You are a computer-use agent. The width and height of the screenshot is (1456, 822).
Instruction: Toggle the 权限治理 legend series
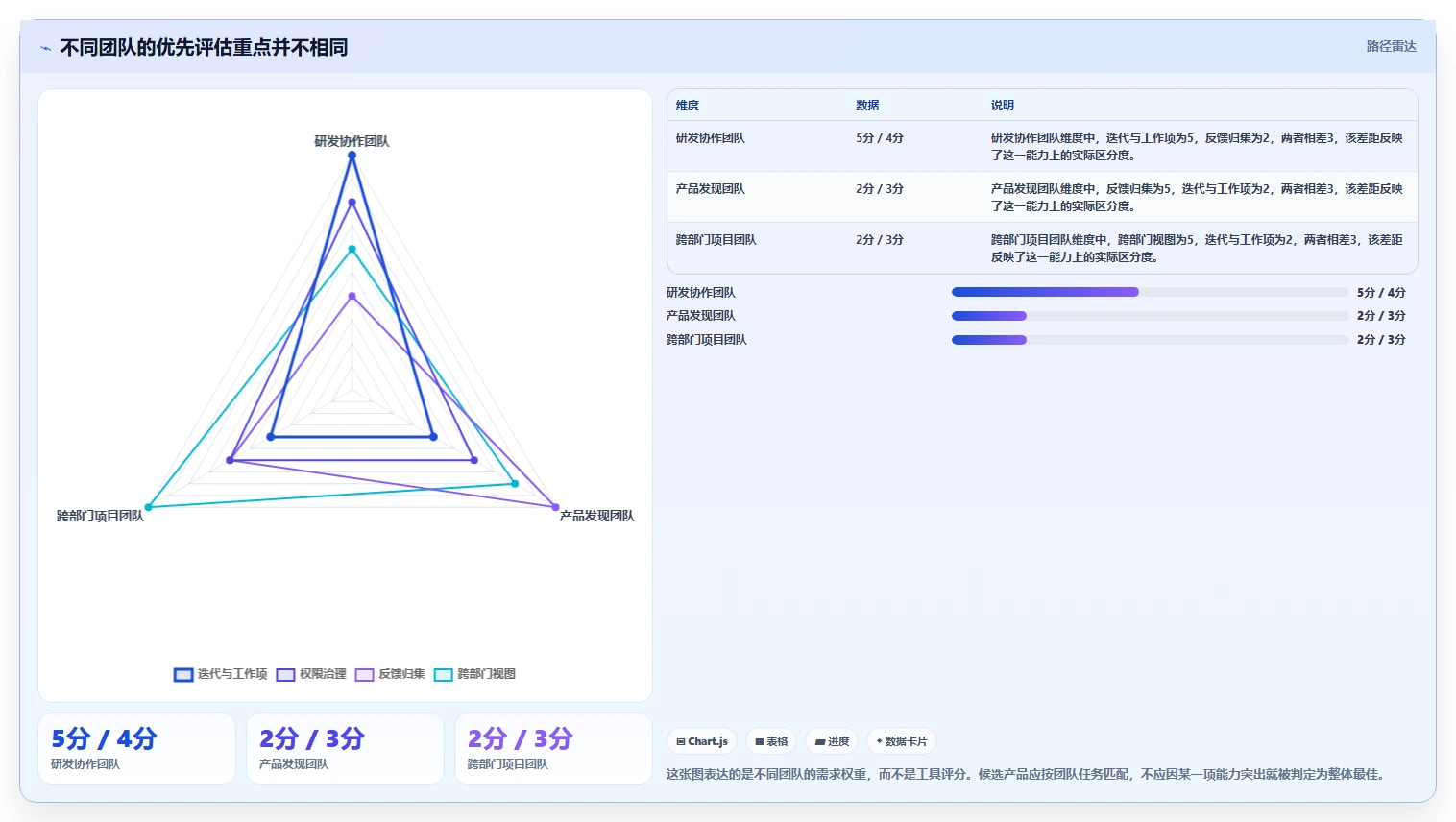311,674
